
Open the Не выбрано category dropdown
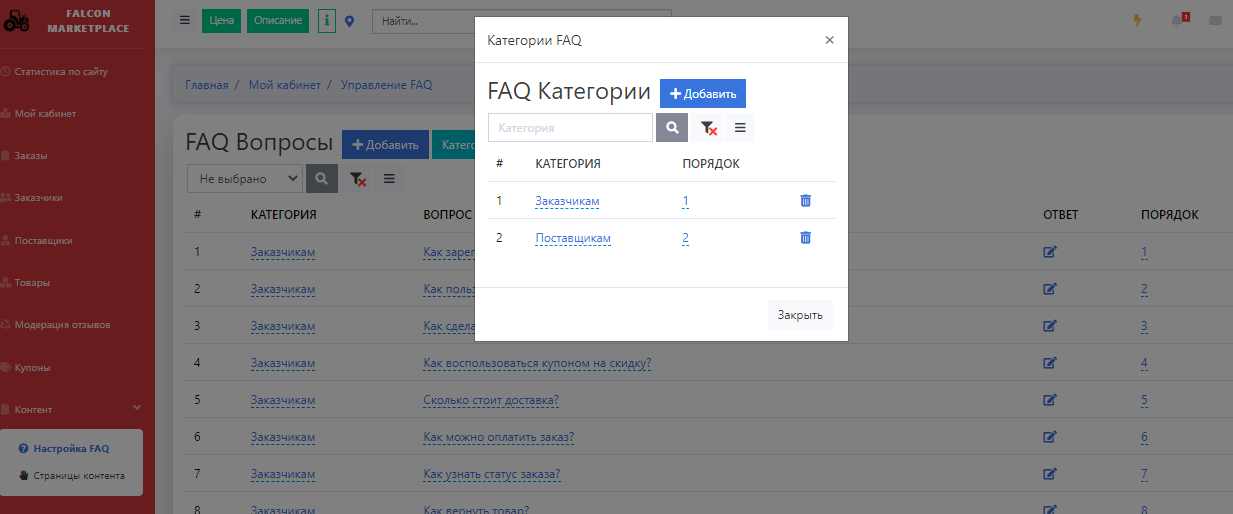tap(244, 178)
